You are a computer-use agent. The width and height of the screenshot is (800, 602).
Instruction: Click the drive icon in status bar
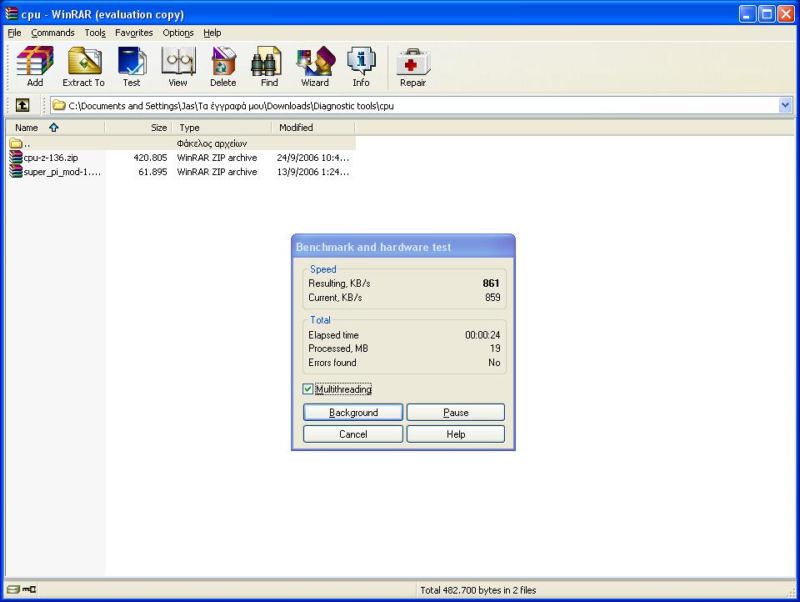pos(13,590)
